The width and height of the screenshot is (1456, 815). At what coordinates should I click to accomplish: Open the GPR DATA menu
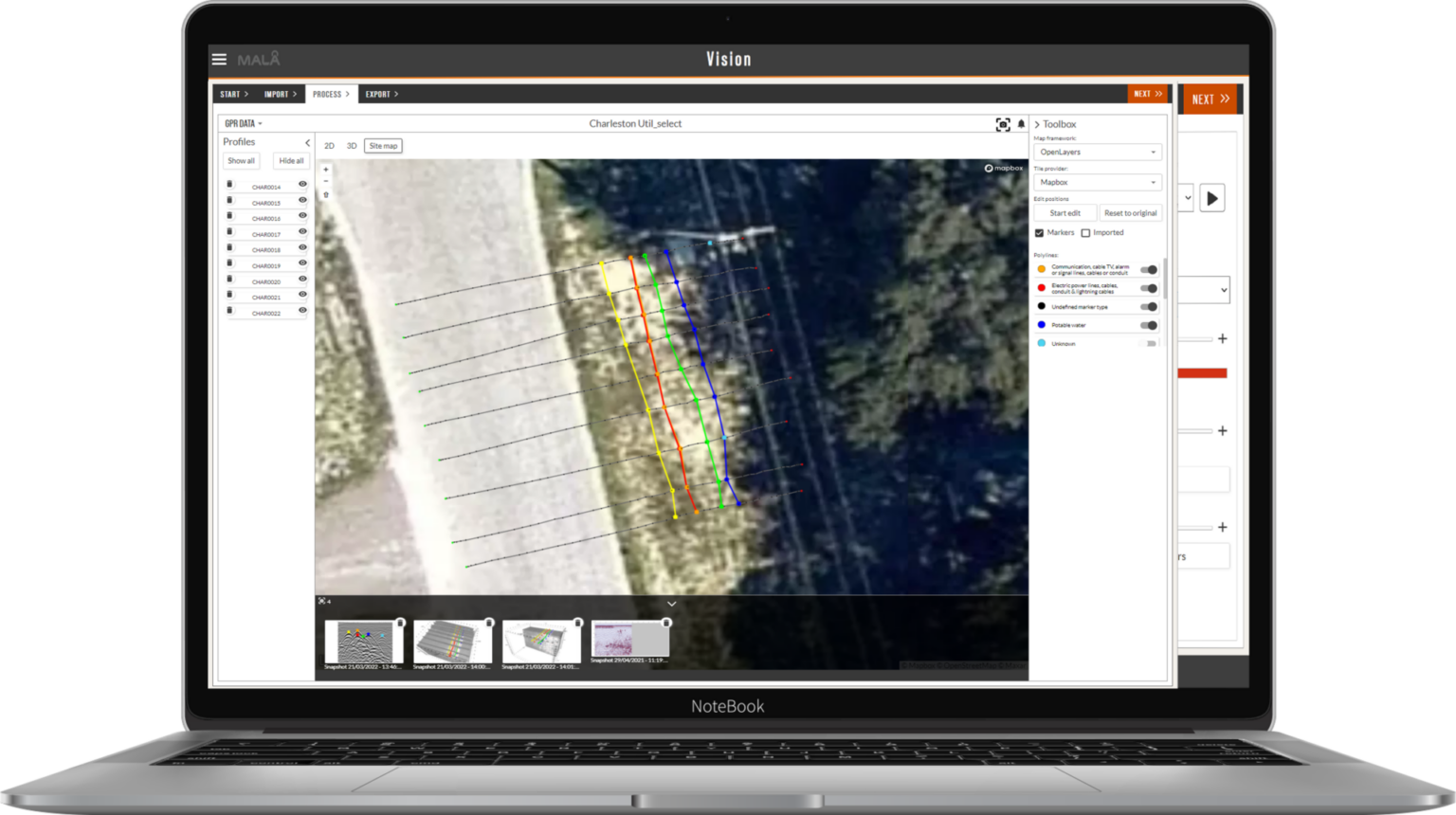[x=243, y=122]
